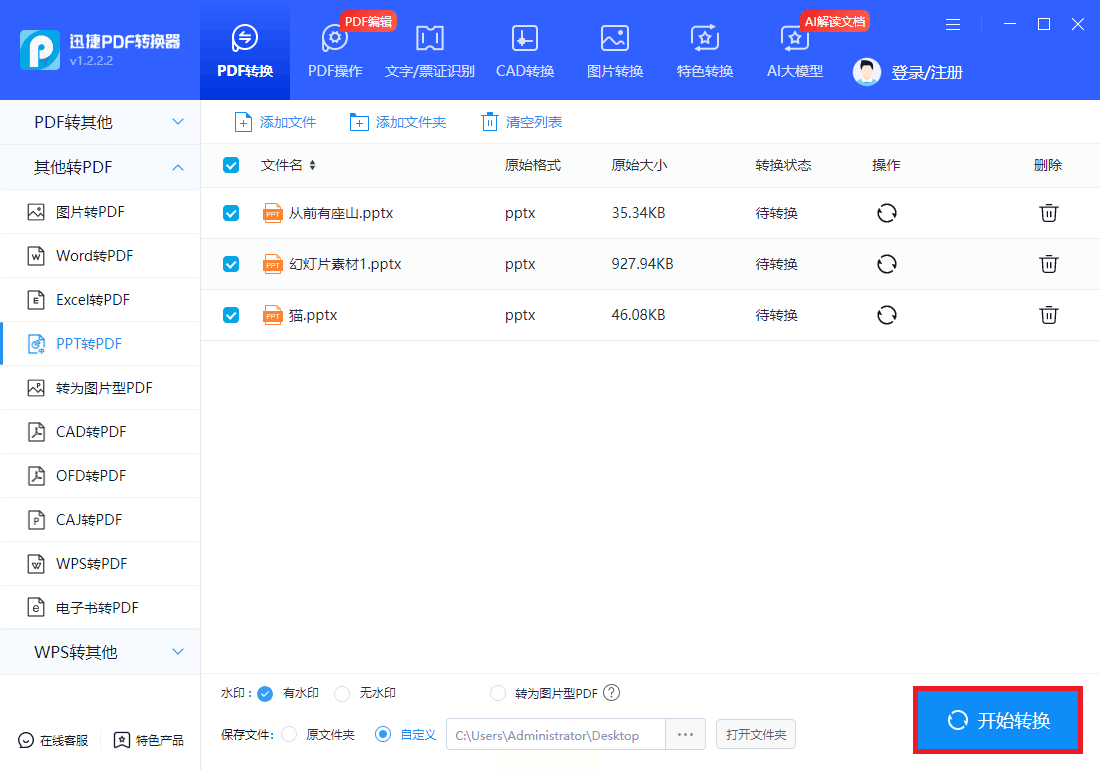Switch to the PDF操作 tab
Image resolution: width=1100 pixels, height=770 pixels.
[335, 52]
